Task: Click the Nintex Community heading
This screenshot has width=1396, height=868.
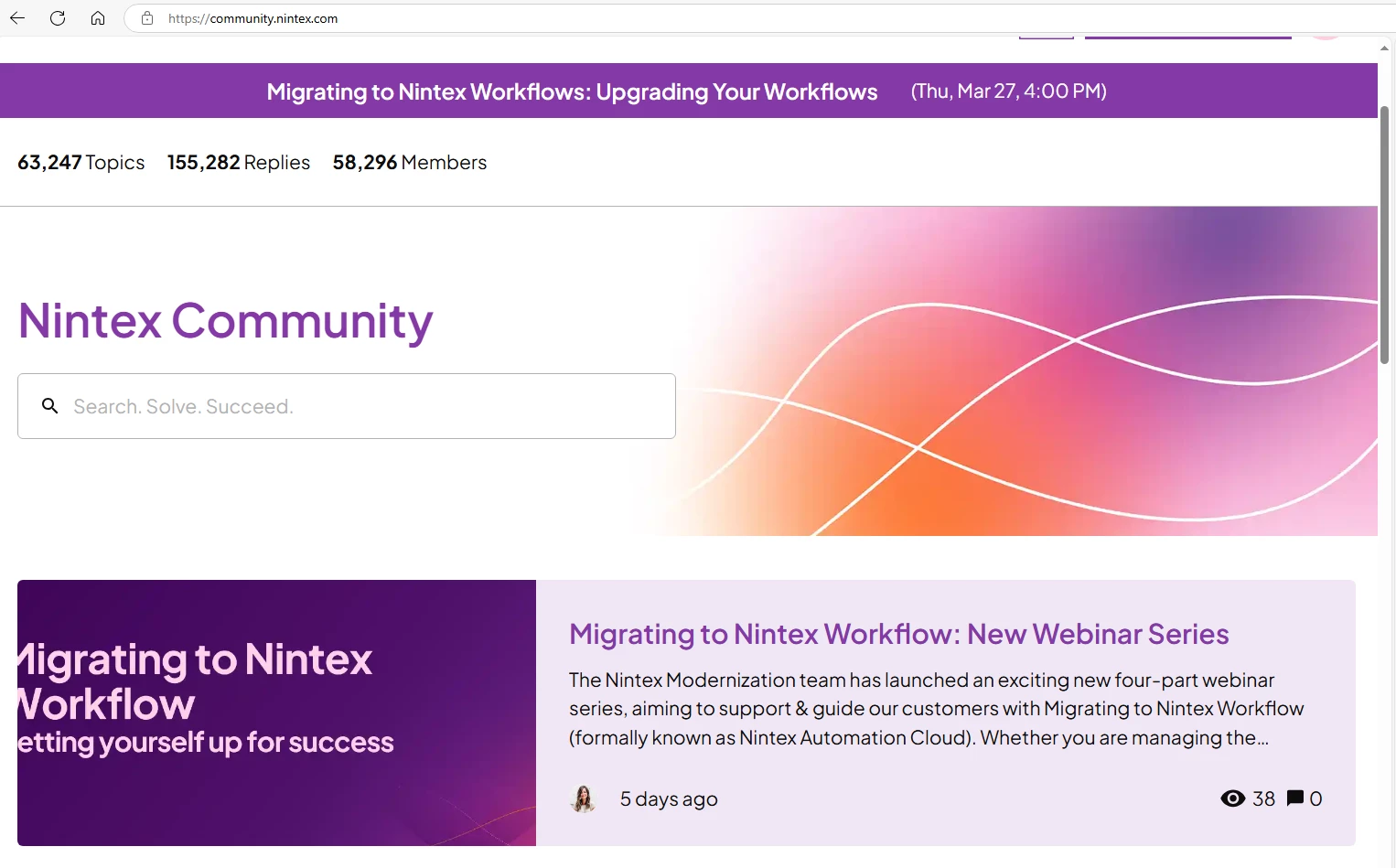Action: point(225,321)
